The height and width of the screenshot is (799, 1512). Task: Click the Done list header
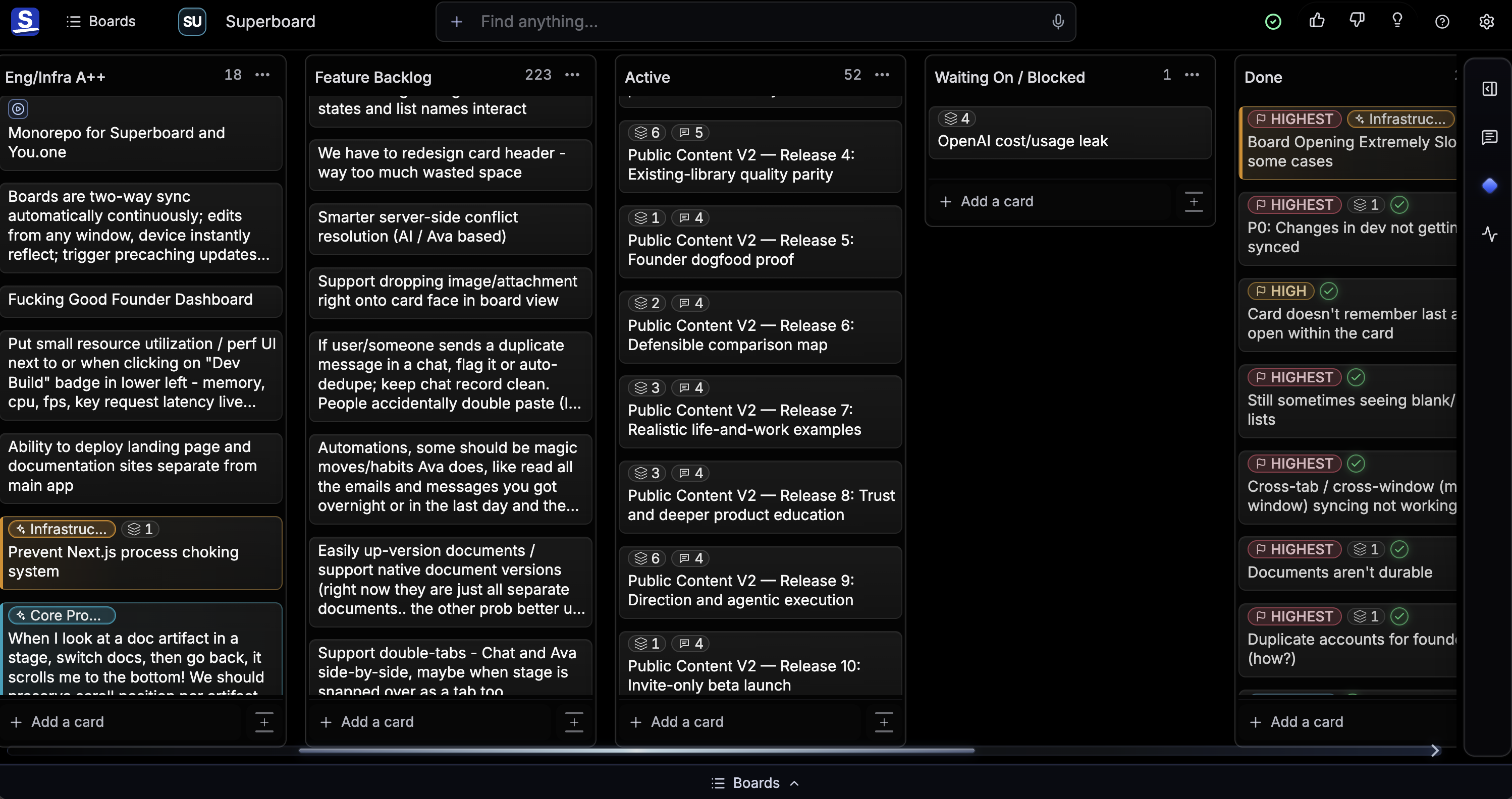coord(1263,77)
